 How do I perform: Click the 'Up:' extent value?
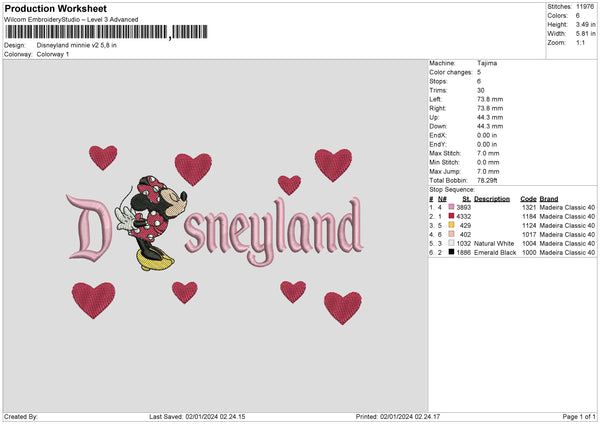490,117
